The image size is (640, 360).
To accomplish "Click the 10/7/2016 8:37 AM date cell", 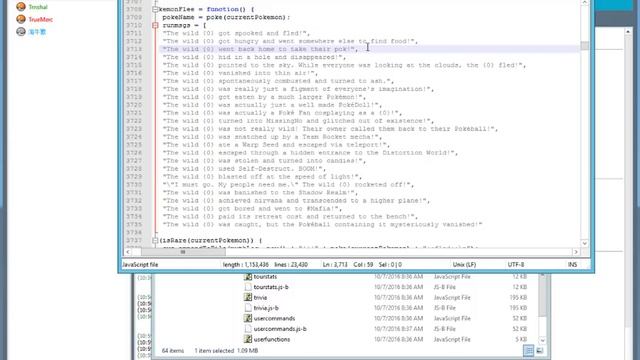I will [x=398, y=329].
